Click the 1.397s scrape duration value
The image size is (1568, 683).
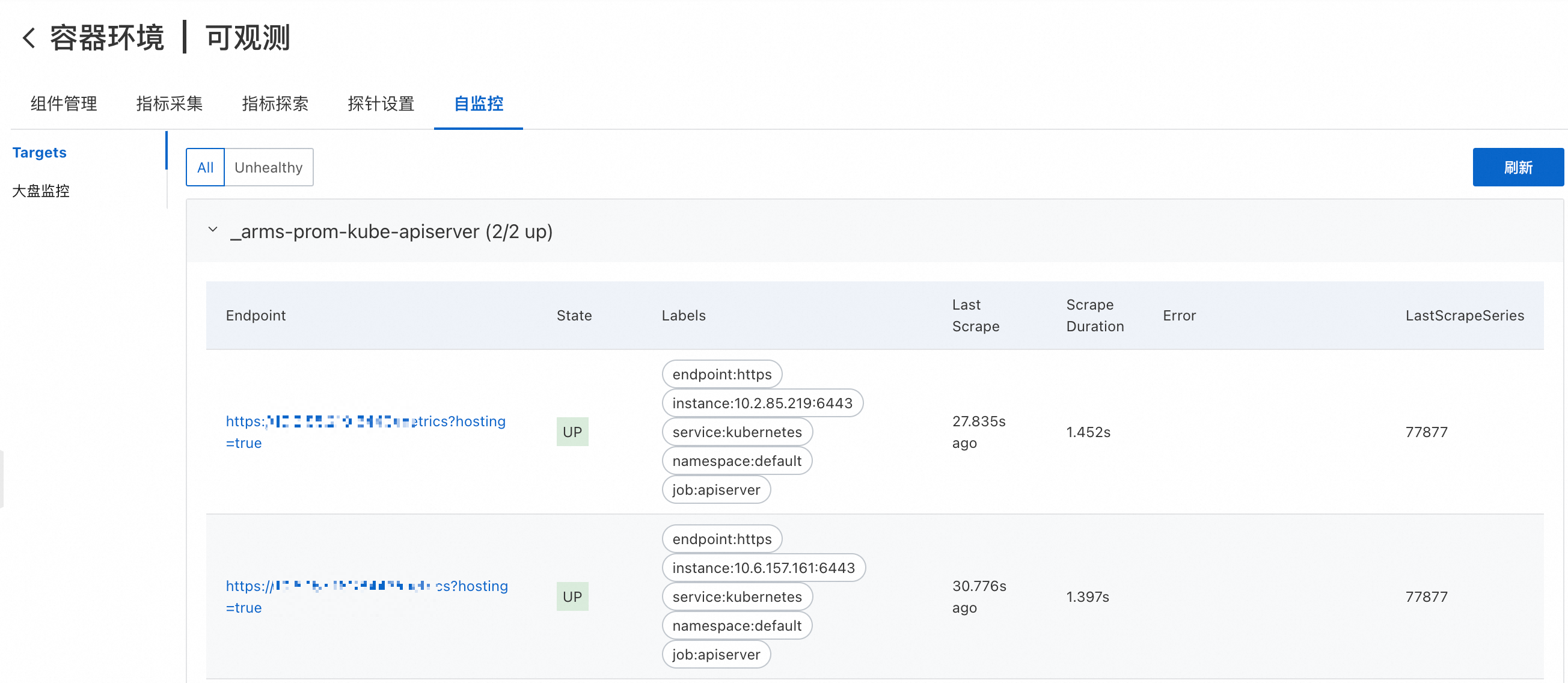(1087, 597)
